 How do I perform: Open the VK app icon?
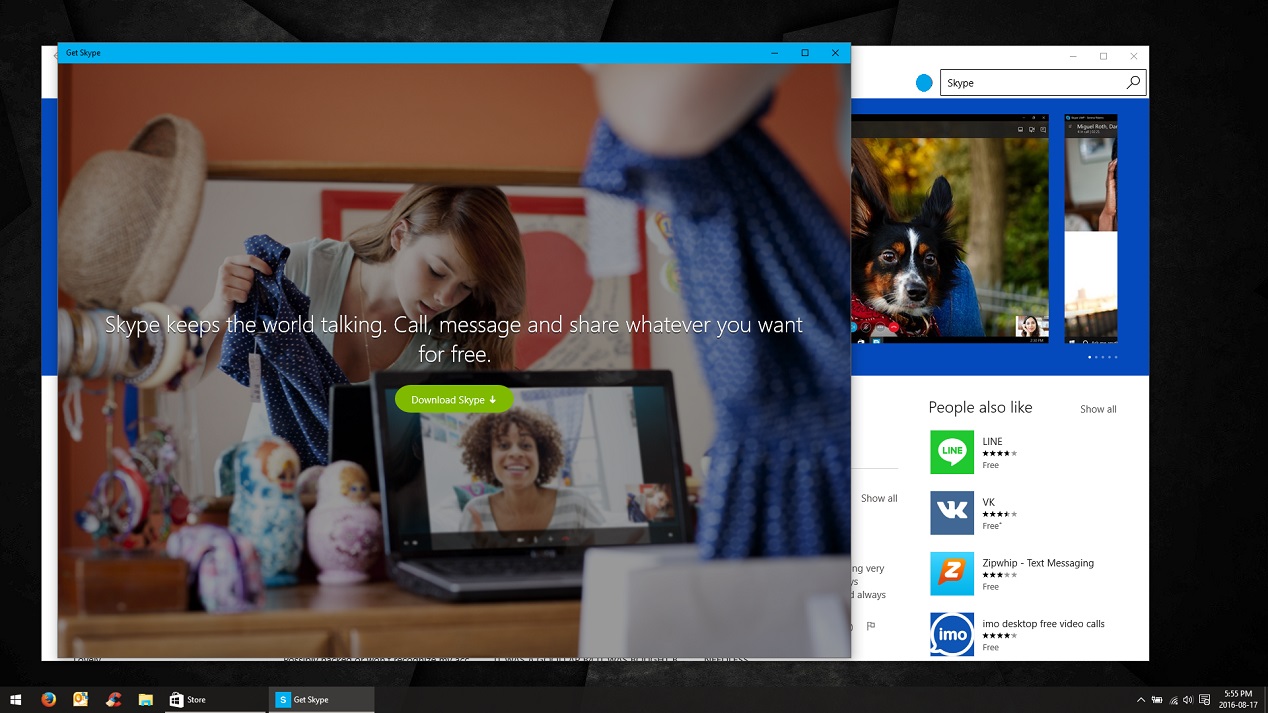coord(952,513)
